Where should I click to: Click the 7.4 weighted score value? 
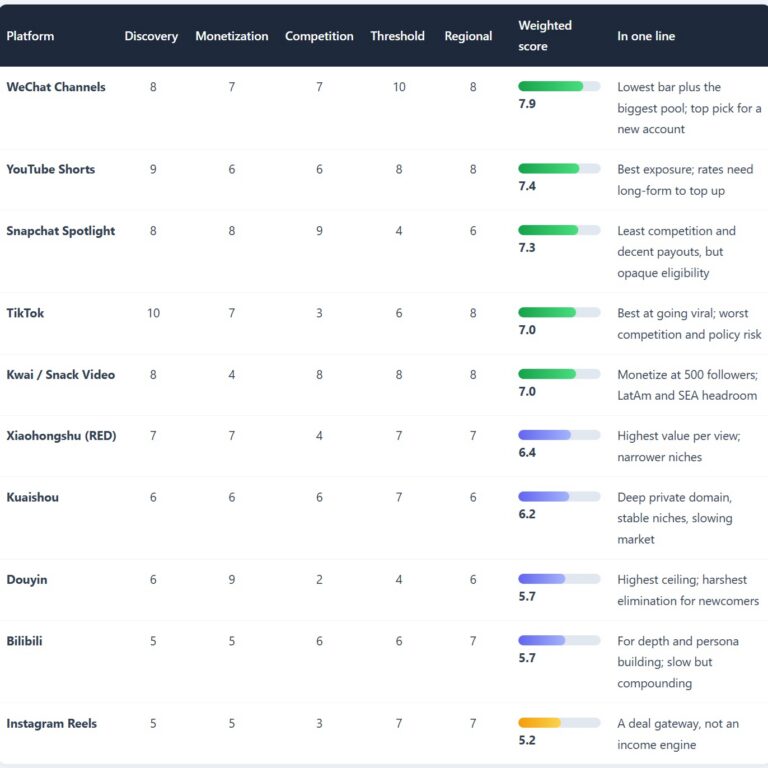[x=527, y=187]
